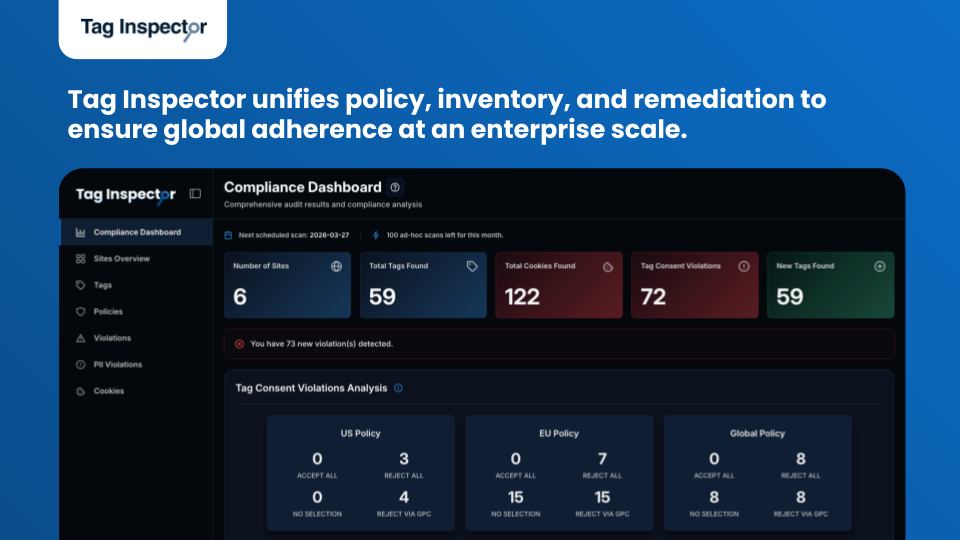
Task: Click next scheduled scan date 2026-03-27
Action: point(329,235)
